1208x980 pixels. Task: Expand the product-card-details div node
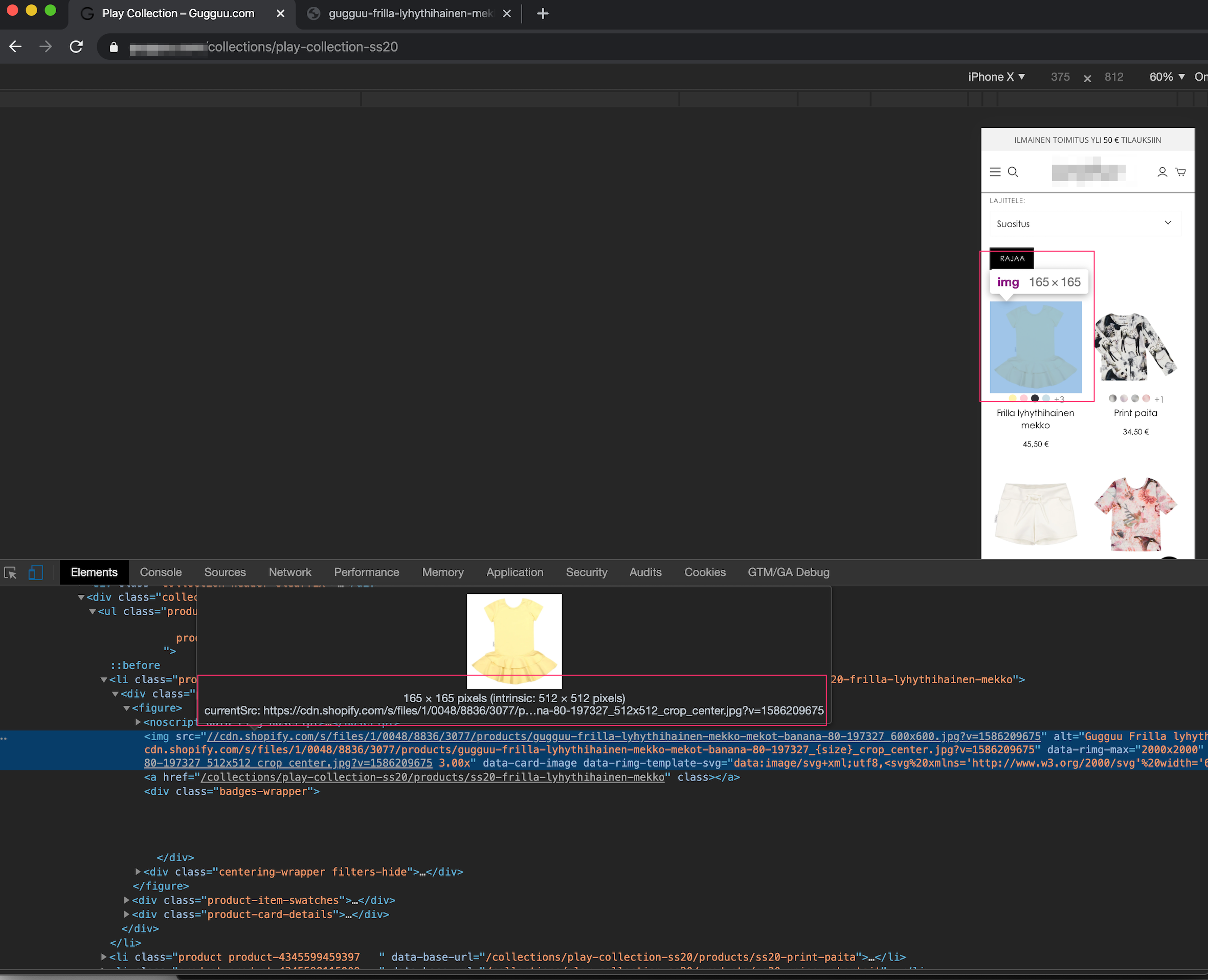pos(127,914)
